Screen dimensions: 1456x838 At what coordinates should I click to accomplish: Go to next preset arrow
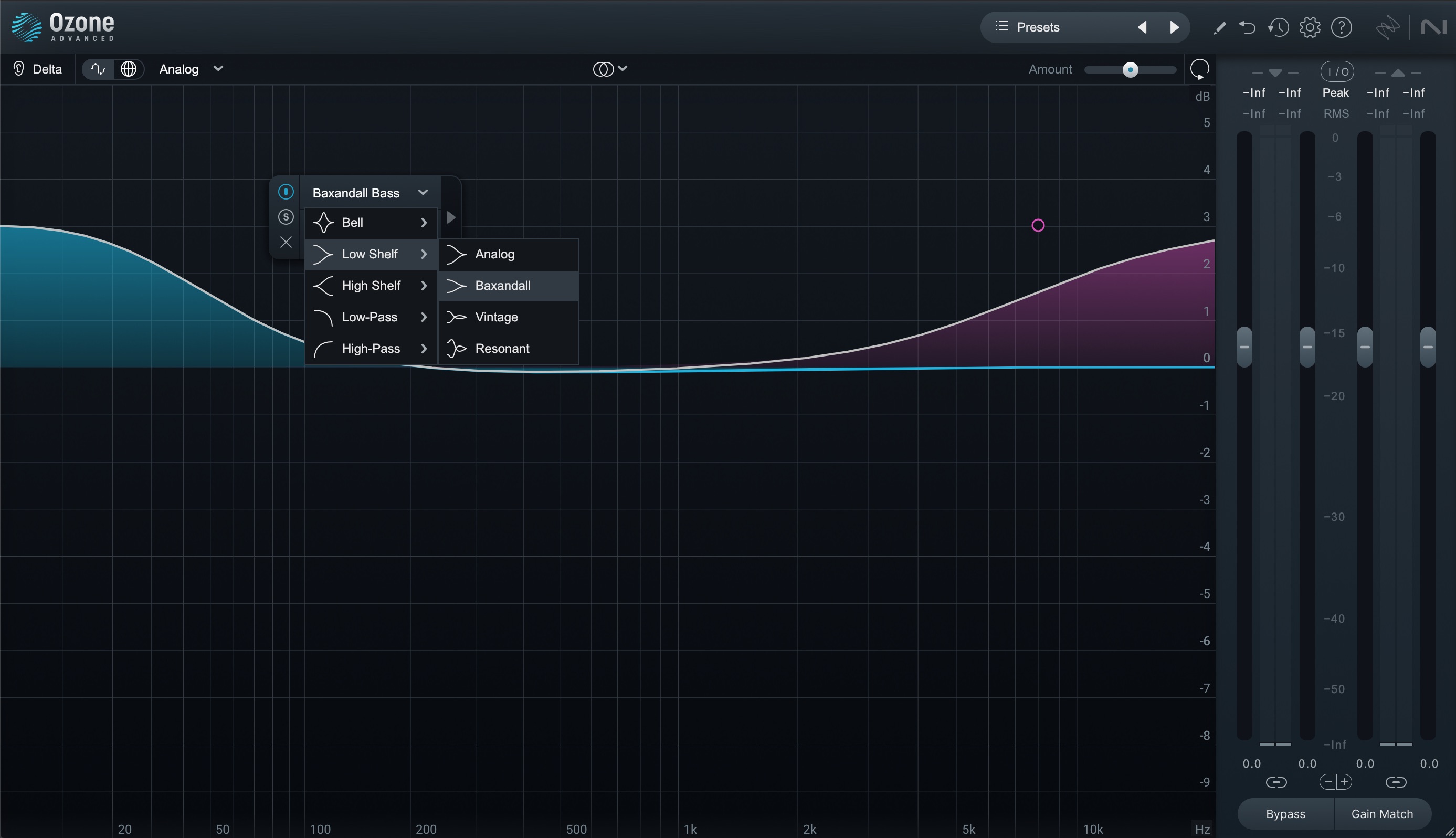coord(1174,27)
